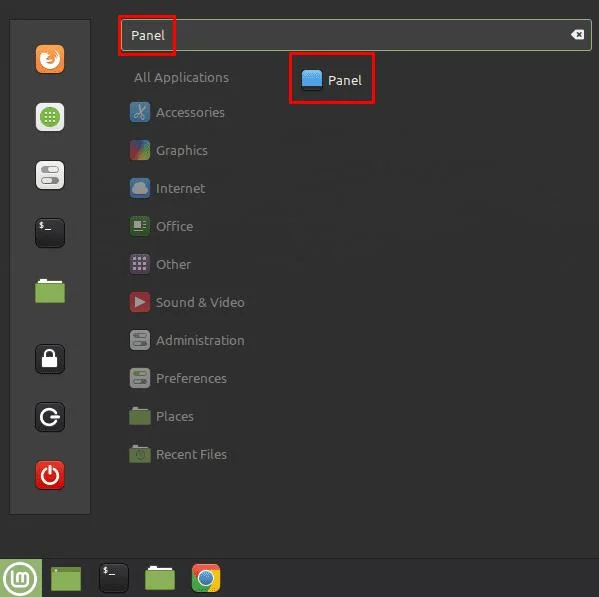Launch Google Chrome from the taskbar
This screenshot has width=599, height=597.
pyautogui.click(x=206, y=578)
